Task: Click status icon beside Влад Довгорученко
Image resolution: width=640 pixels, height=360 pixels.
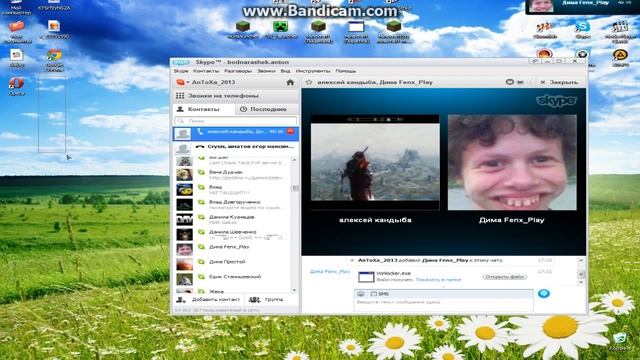Action: (x=201, y=202)
